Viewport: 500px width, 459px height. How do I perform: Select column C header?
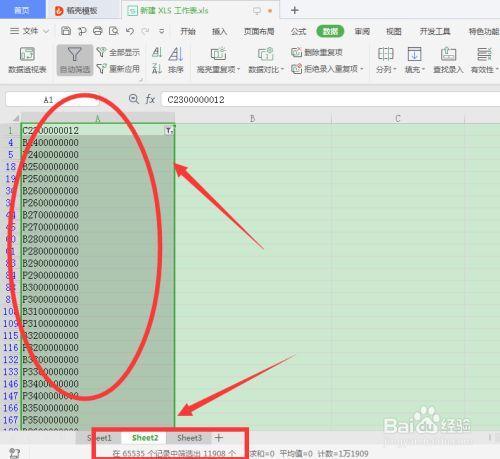click(398, 118)
